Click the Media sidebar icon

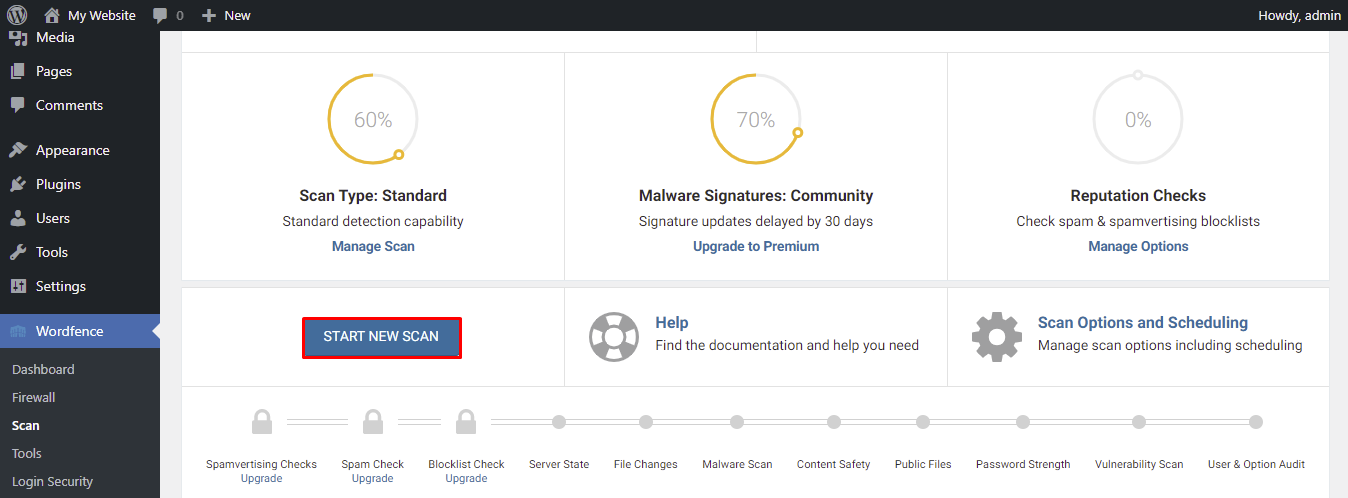18,38
